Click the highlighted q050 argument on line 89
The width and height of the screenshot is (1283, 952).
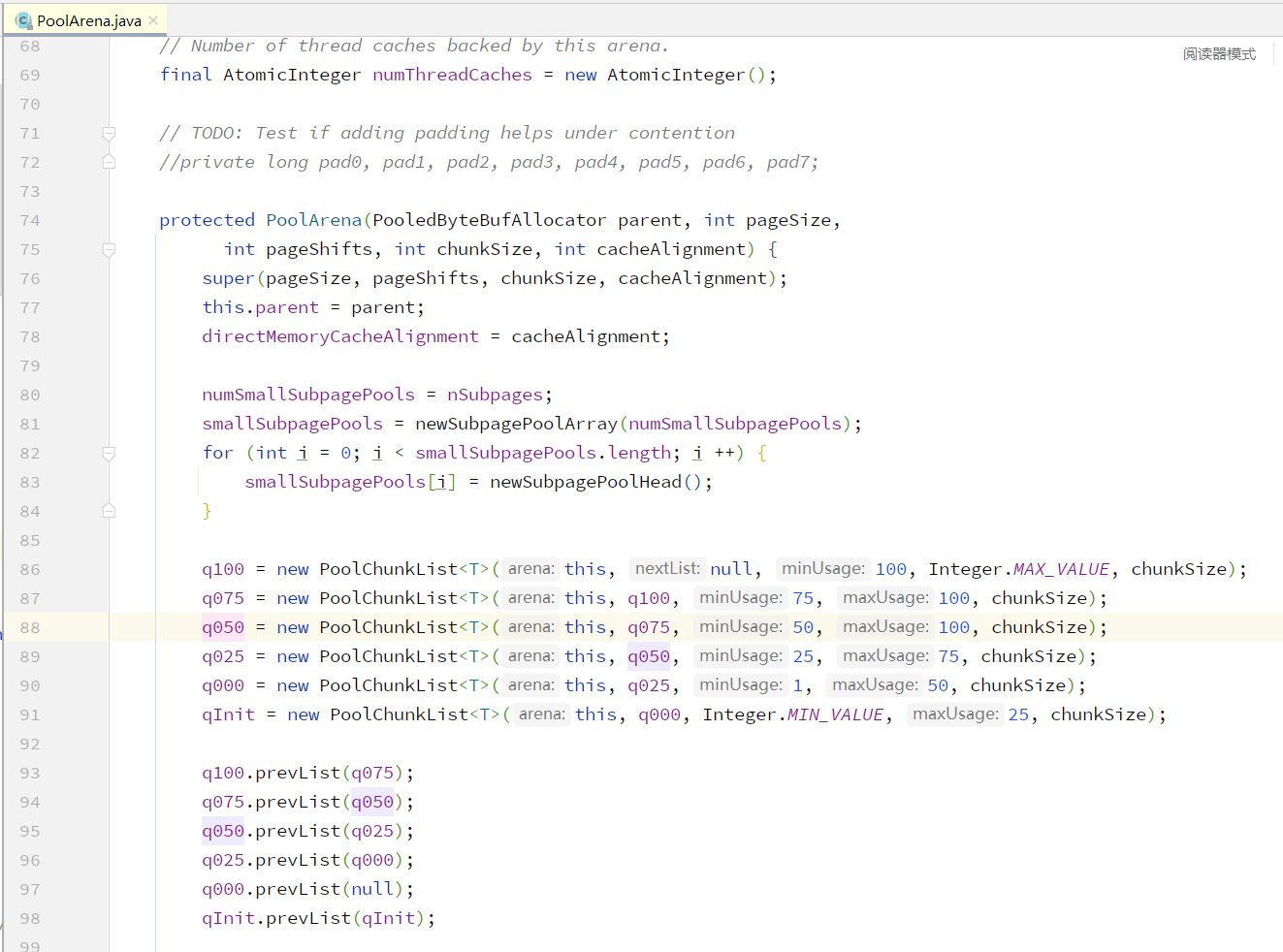[x=649, y=656]
